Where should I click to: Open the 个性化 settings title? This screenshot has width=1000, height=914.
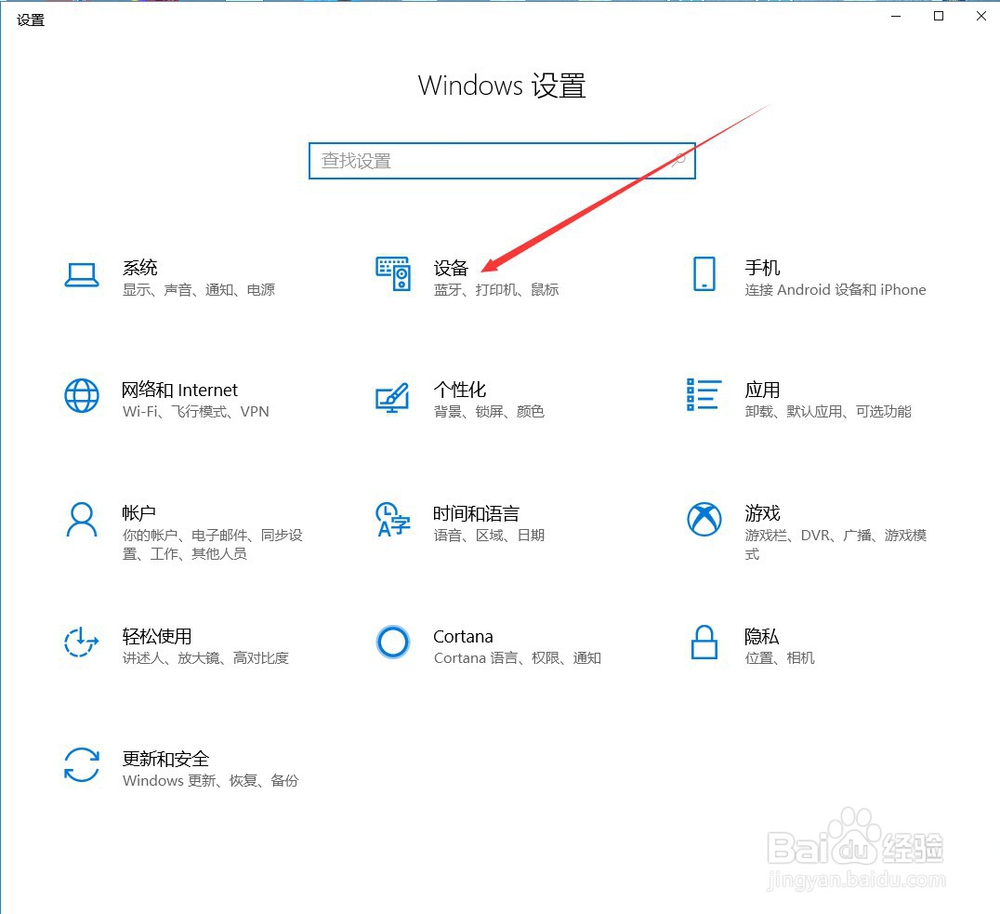460,390
